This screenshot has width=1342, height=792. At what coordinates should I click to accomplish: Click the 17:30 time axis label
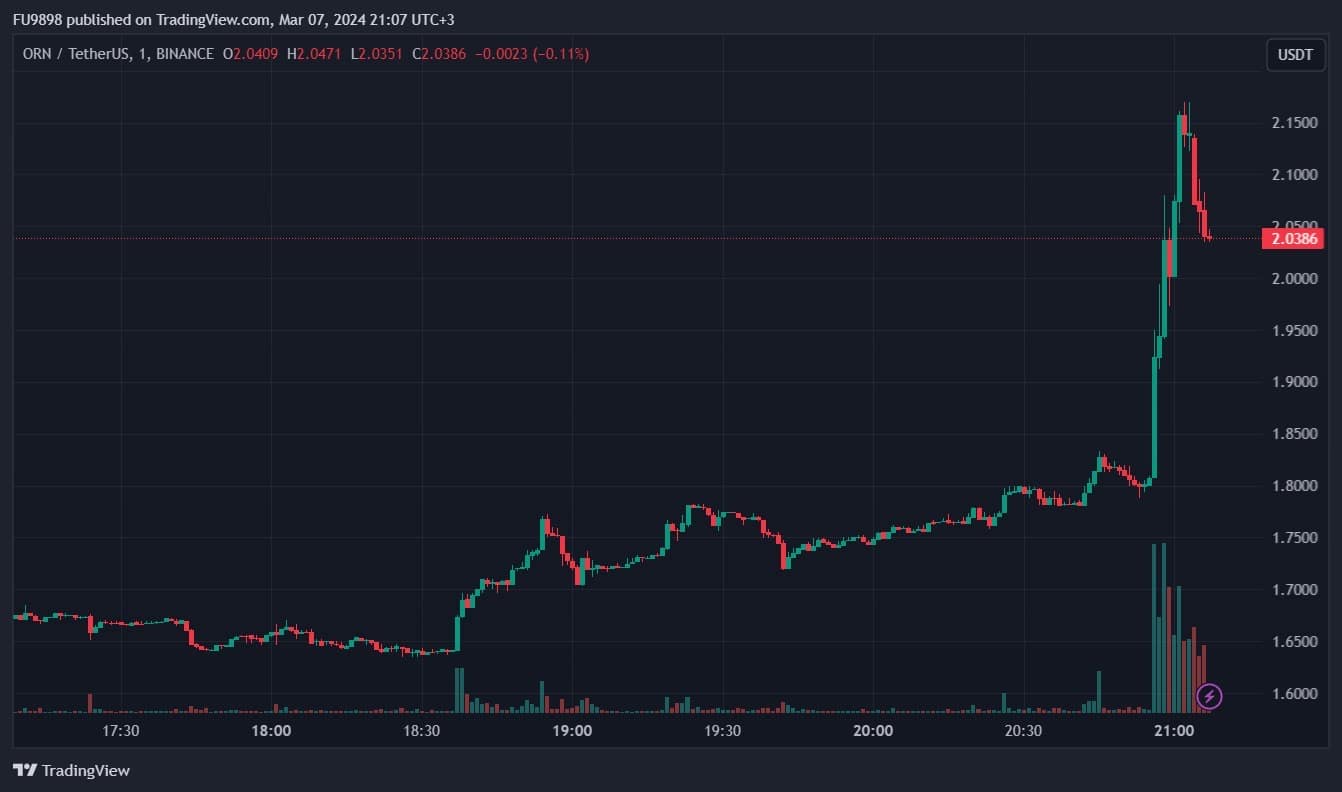[x=120, y=731]
